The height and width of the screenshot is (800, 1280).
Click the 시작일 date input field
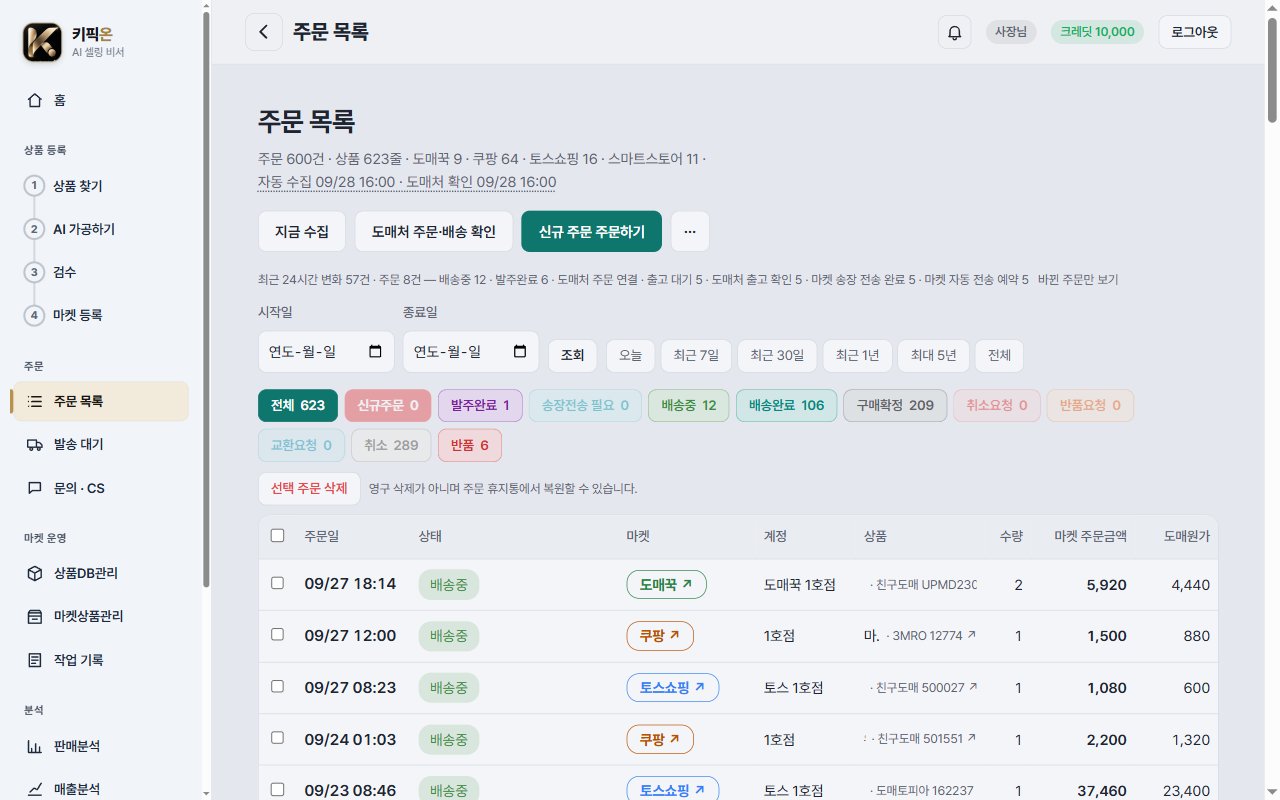(326, 352)
